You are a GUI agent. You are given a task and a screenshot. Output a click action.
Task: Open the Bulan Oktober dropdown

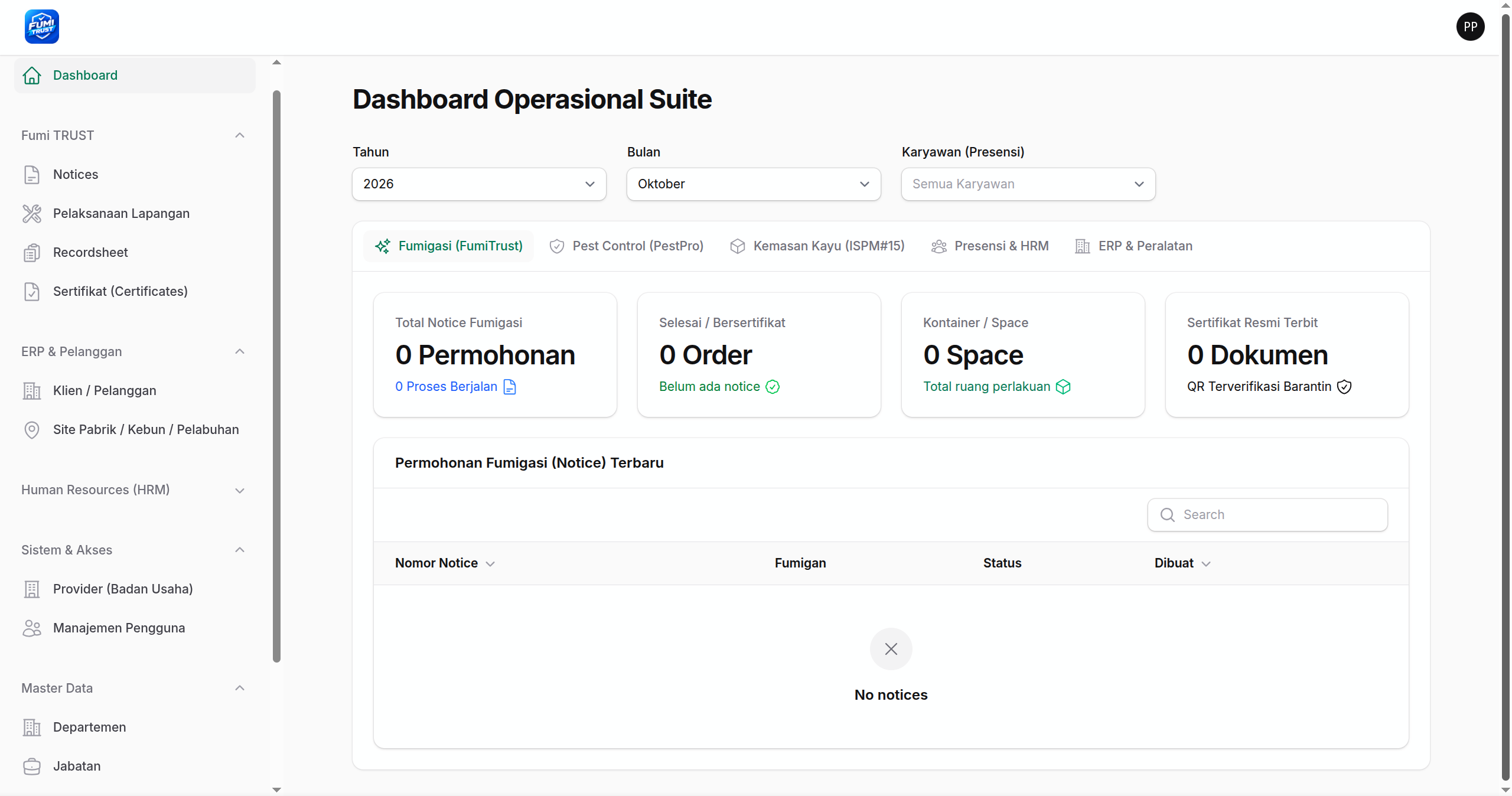pyautogui.click(x=754, y=184)
